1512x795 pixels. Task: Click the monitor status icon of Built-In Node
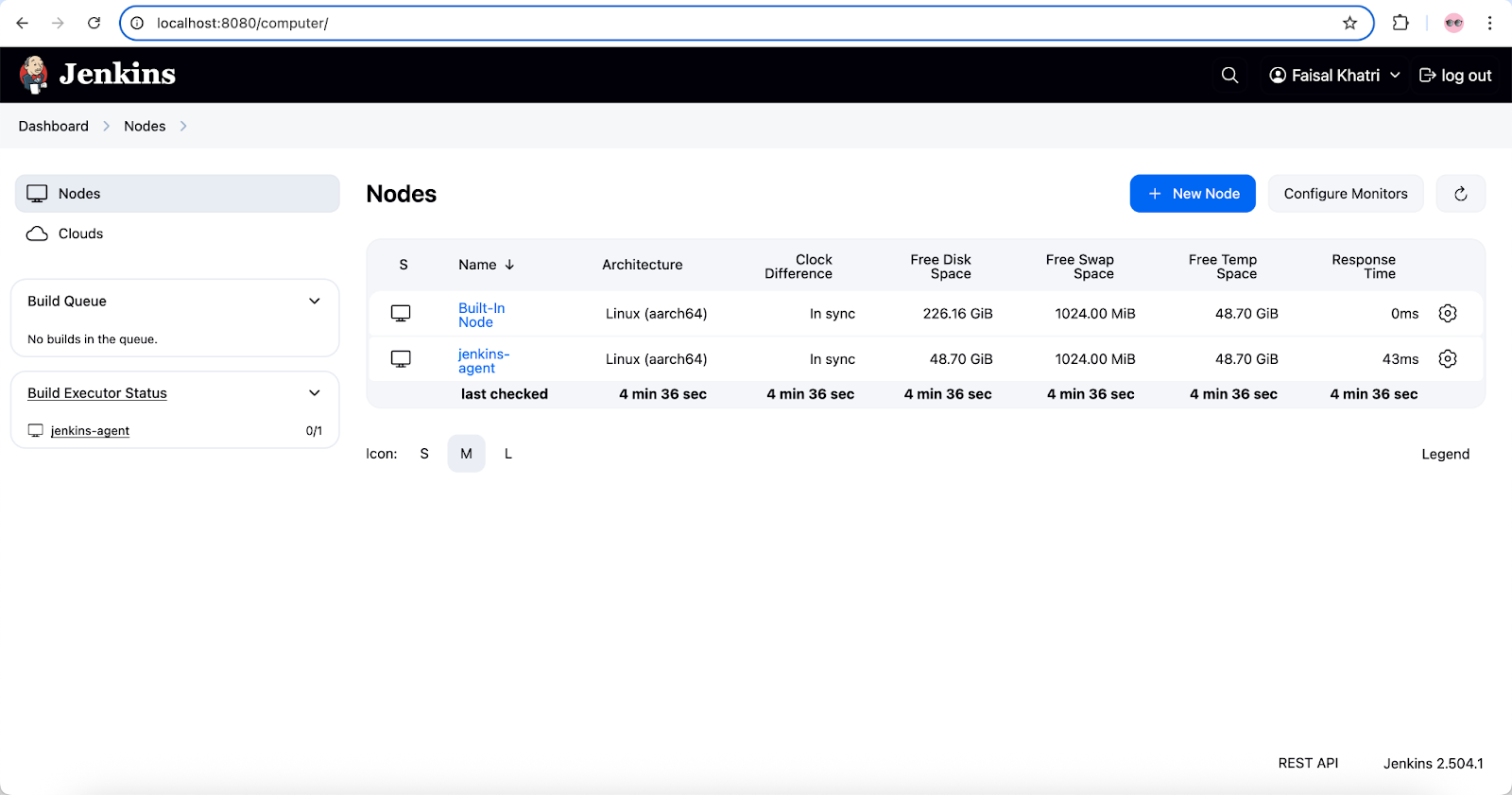pos(401,313)
